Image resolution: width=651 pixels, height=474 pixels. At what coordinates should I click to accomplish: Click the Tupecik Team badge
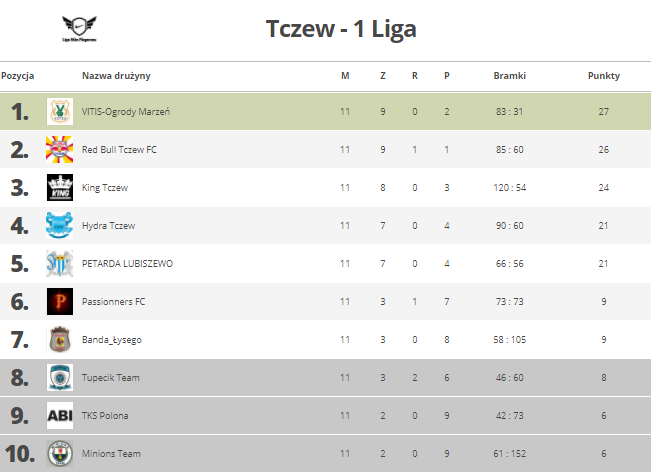coord(60,377)
